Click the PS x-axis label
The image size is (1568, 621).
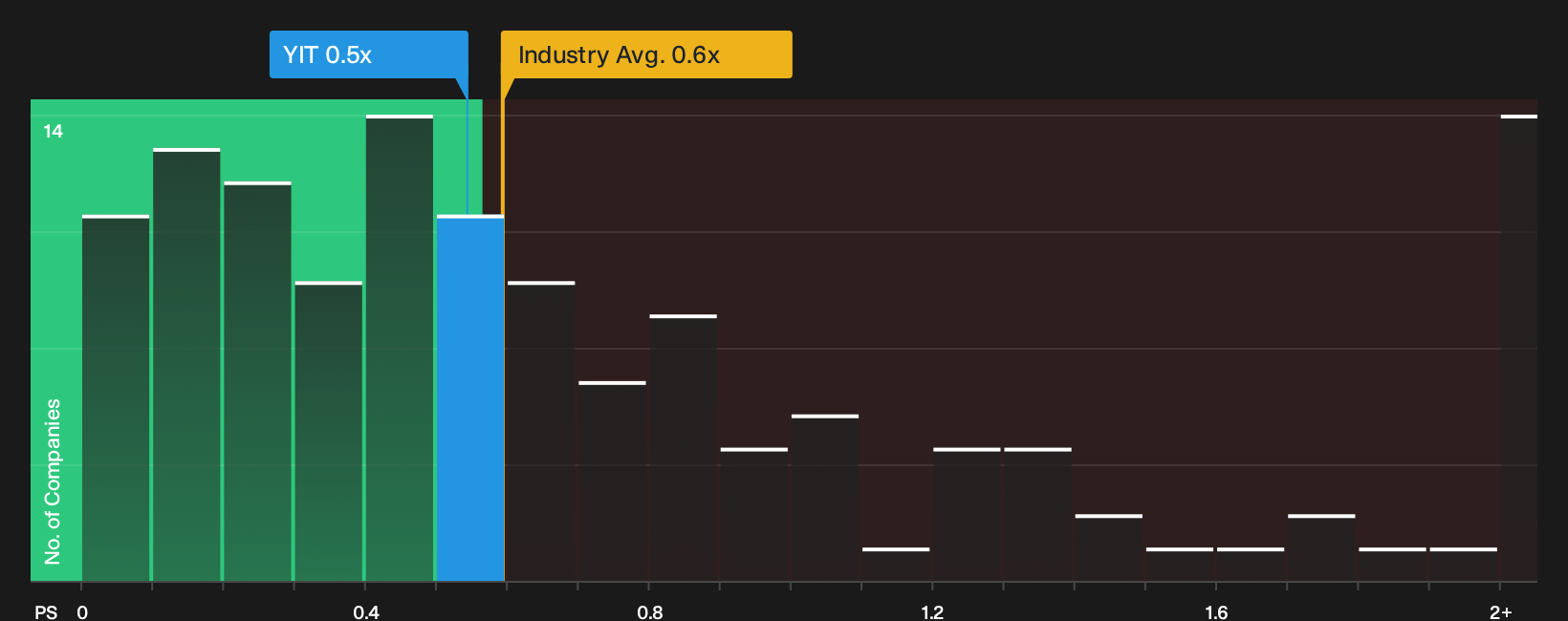click(x=46, y=612)
